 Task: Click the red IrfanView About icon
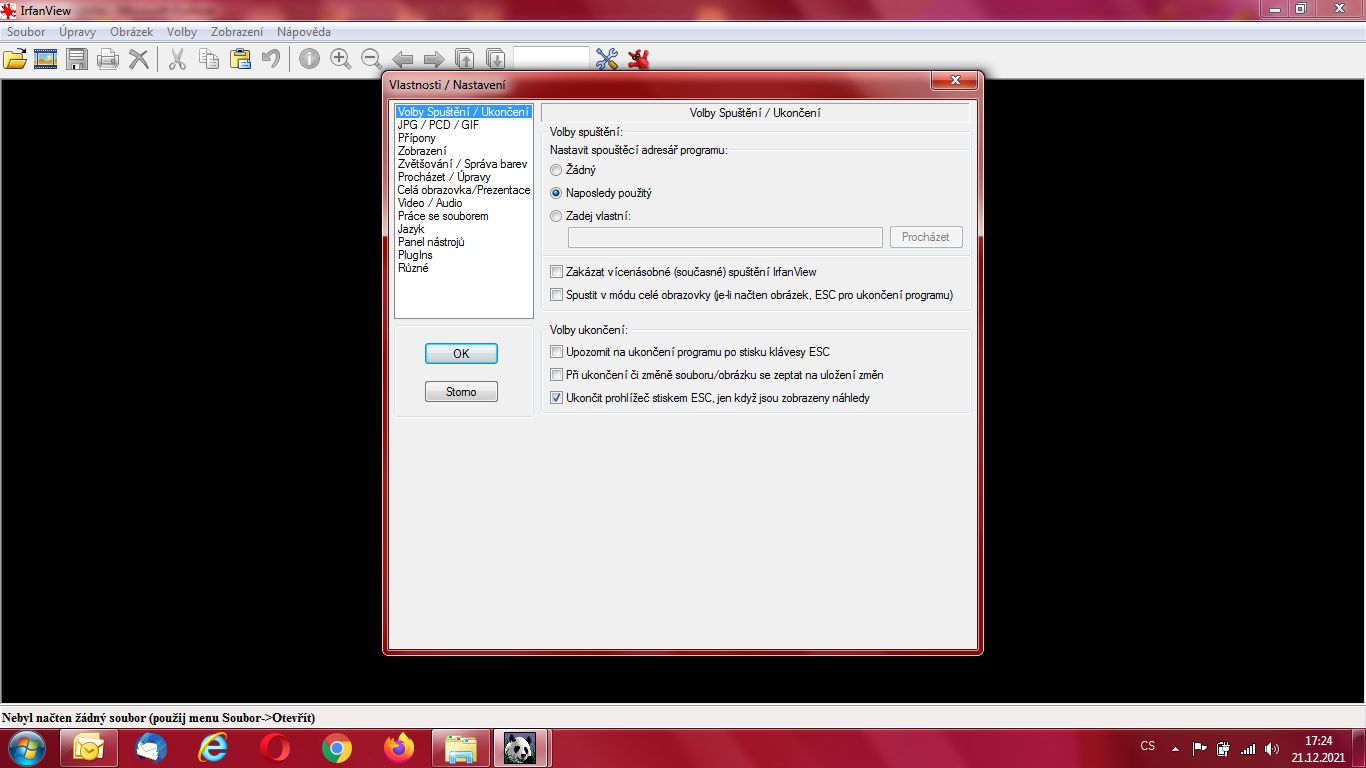(639, 59)
